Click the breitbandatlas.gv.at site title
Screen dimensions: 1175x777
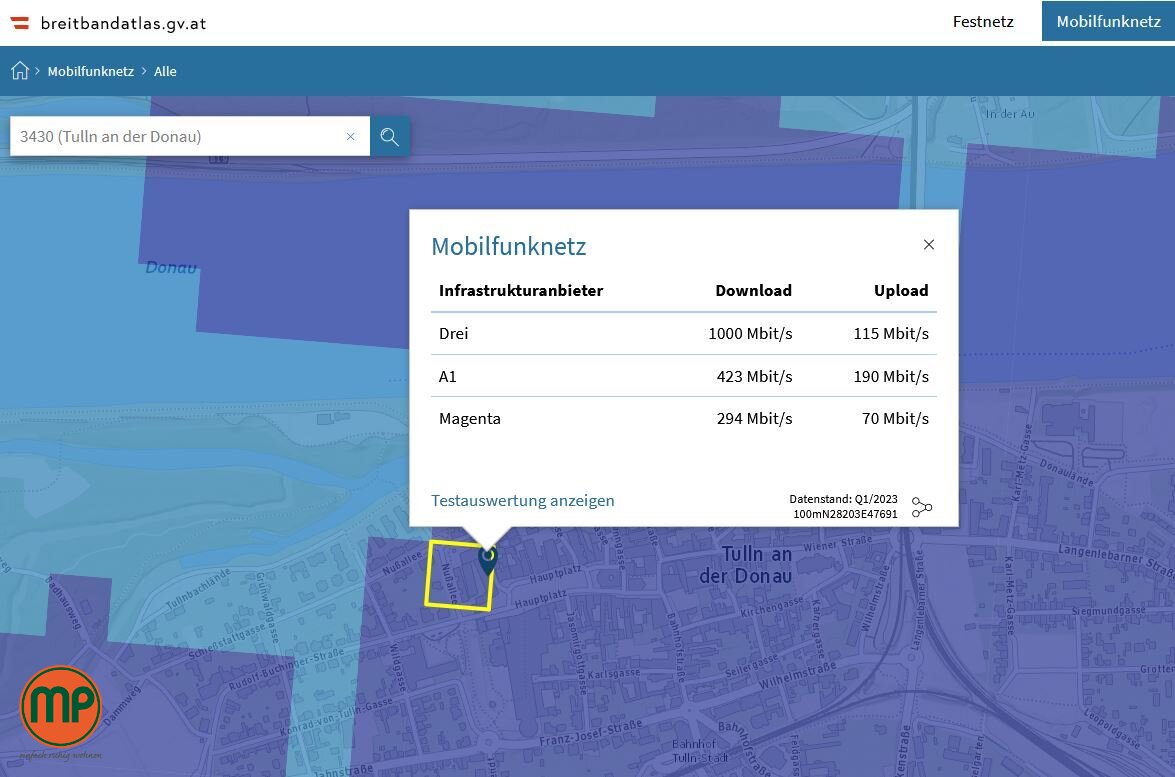pyautogui.click(x=124, y=23)
